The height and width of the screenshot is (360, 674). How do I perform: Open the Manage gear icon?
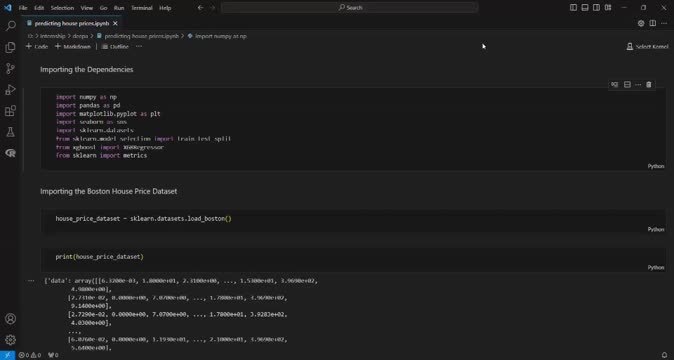pyautogui.click(x=10, y=340)
